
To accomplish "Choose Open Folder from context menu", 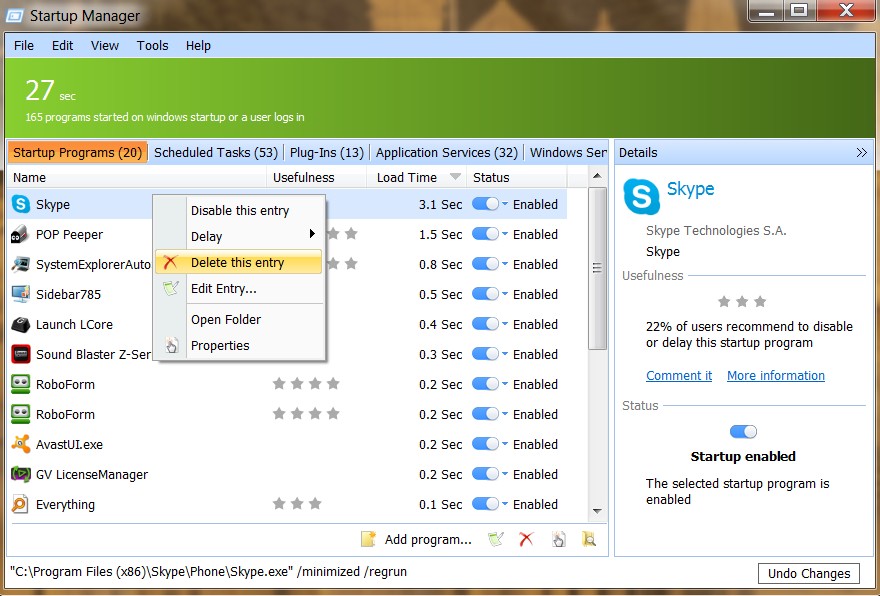I will pos(240,319).
